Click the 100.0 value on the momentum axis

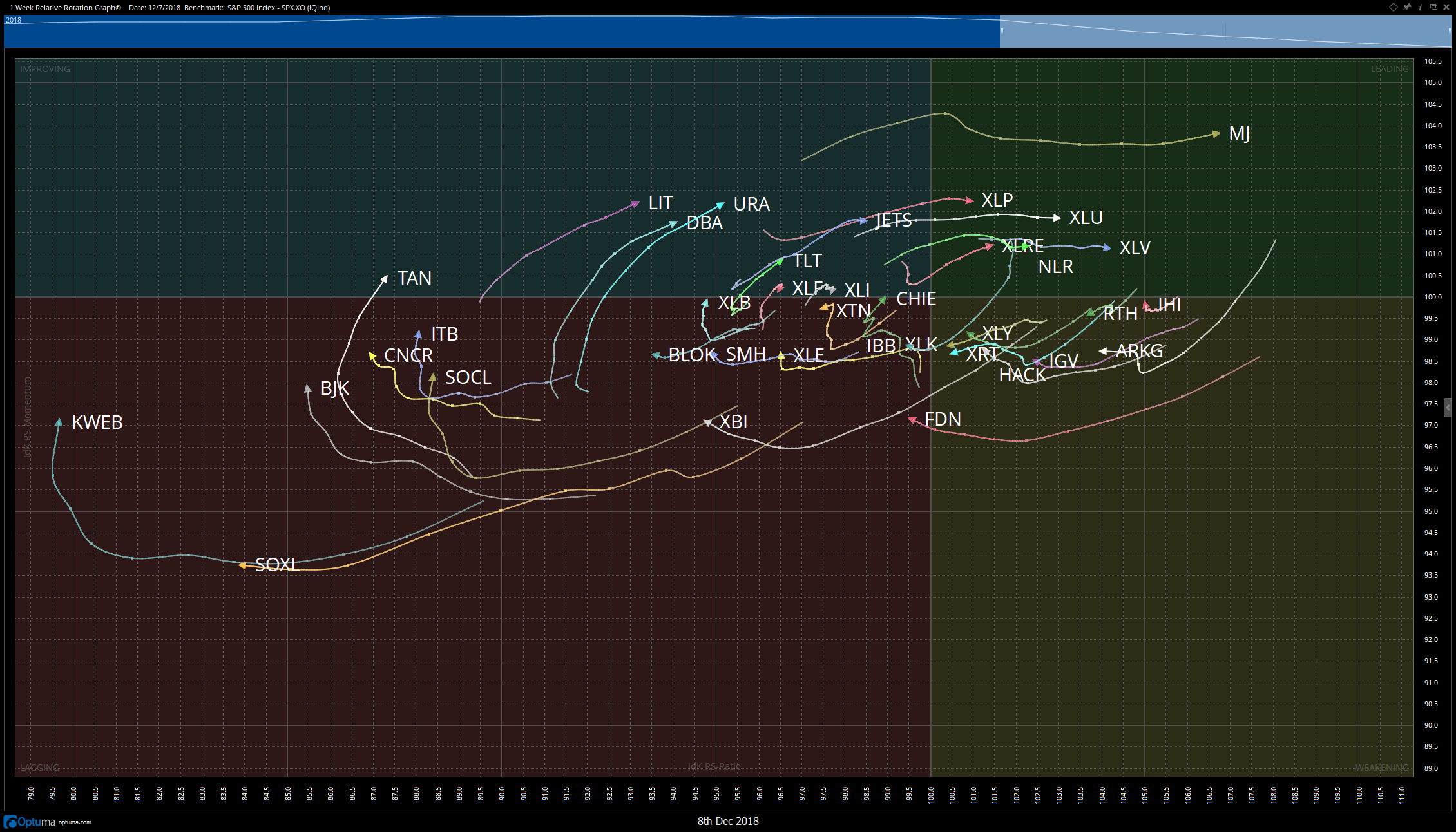point(1433,297)
